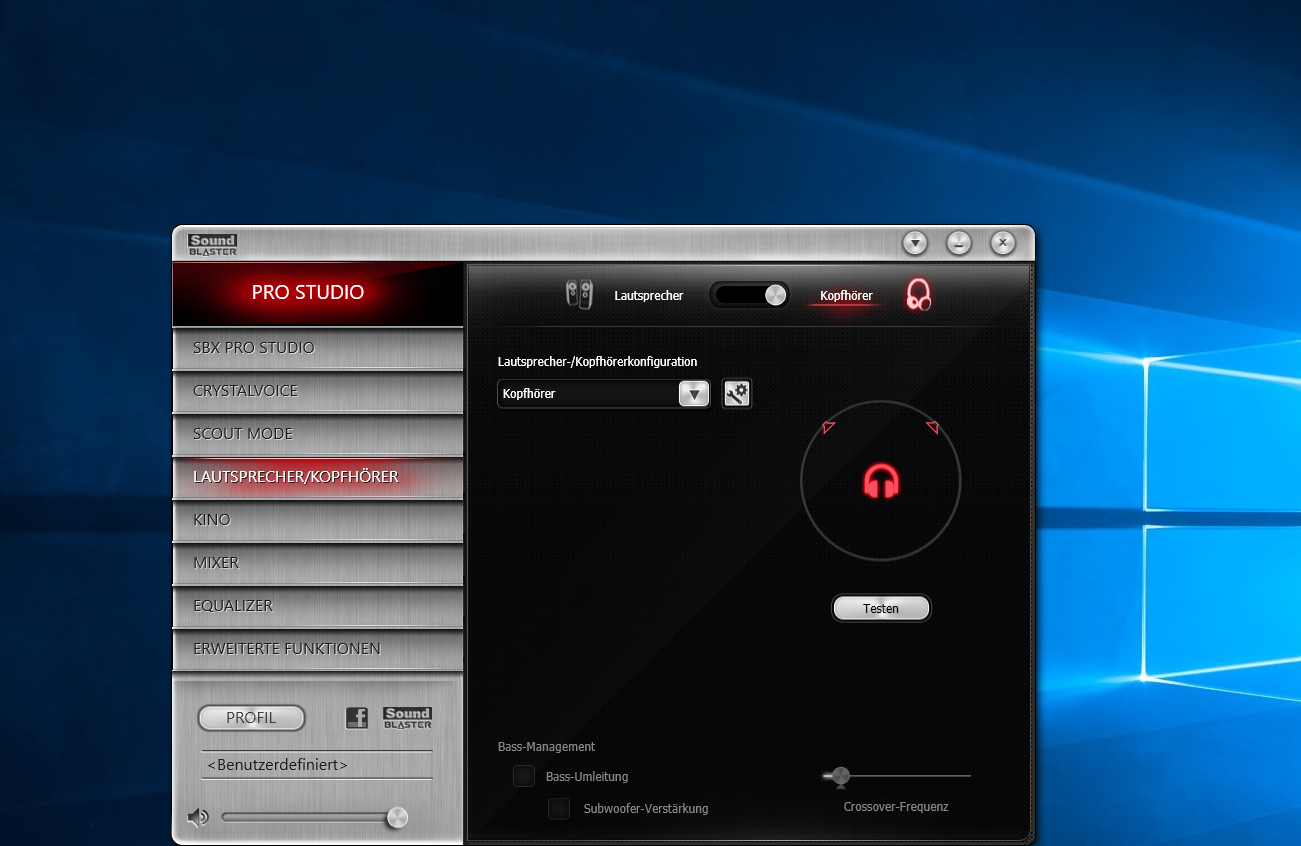Toggle the Lautsprecher/Kopfhörer switch
Image resolution: width=1301 pixels, height=846 pixels.
click(749, 295)
